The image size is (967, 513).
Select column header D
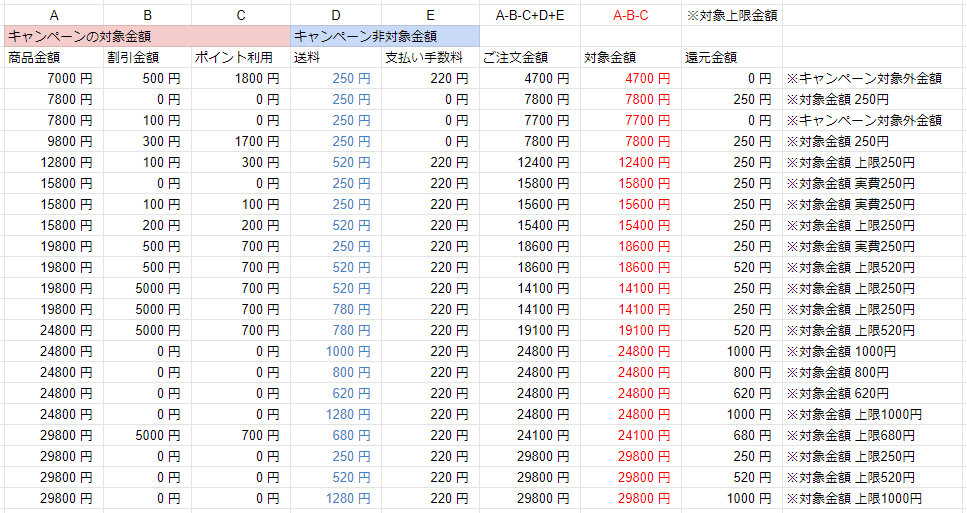335,15
